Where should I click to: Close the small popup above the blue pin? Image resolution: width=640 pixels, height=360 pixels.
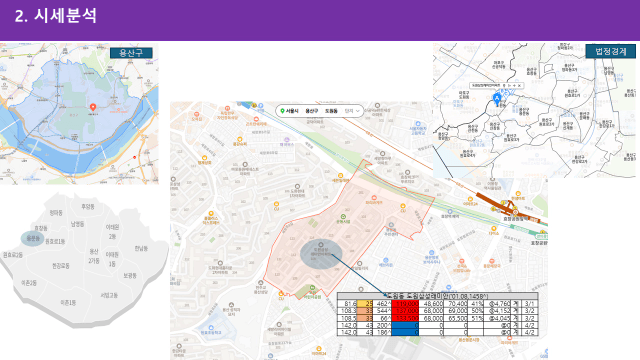(x=520, y=86)
